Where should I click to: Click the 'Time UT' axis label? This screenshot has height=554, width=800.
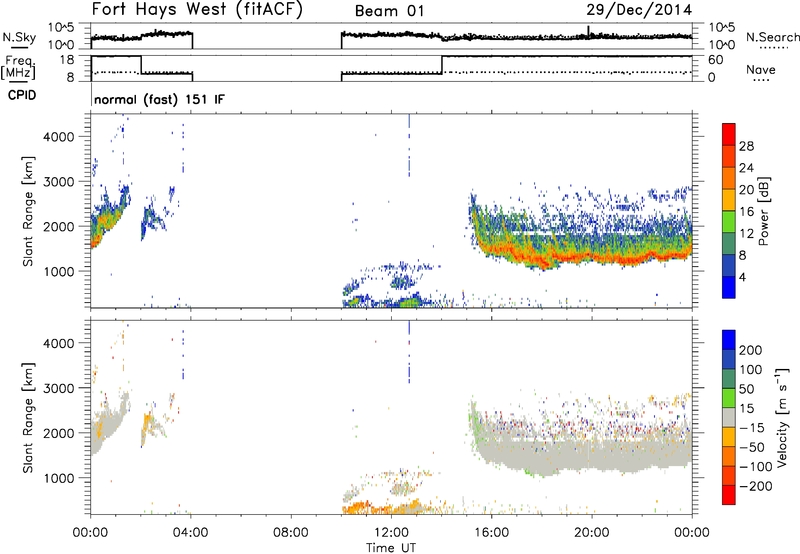391,548
